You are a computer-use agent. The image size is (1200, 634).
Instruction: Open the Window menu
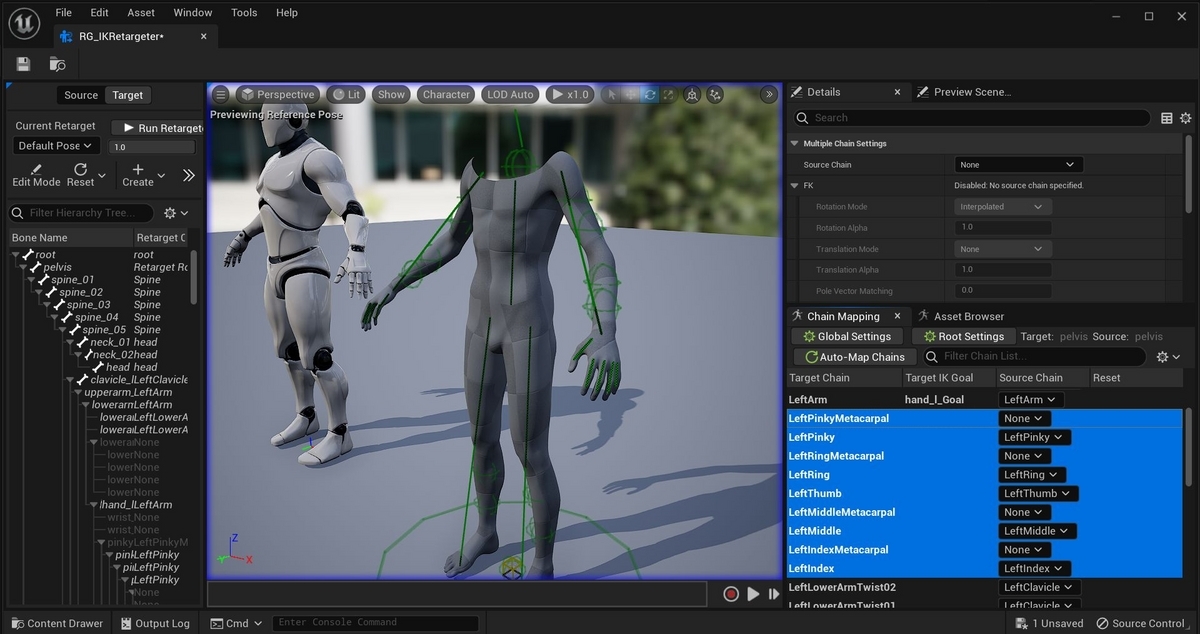[192, 13]
